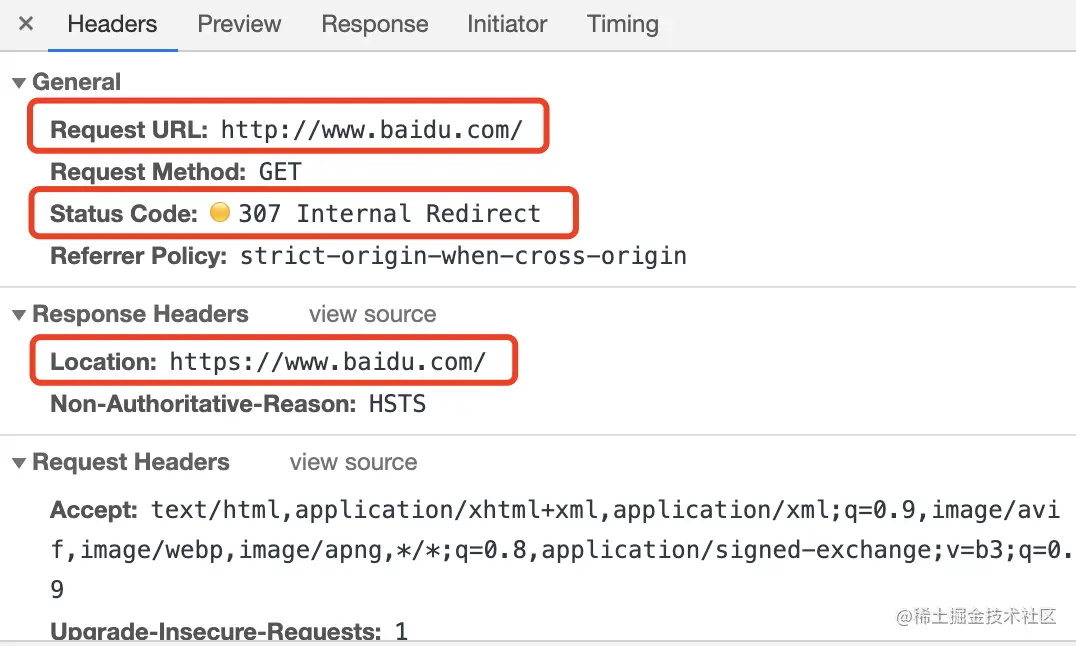Open the Response tab

(x=375, y=24)
